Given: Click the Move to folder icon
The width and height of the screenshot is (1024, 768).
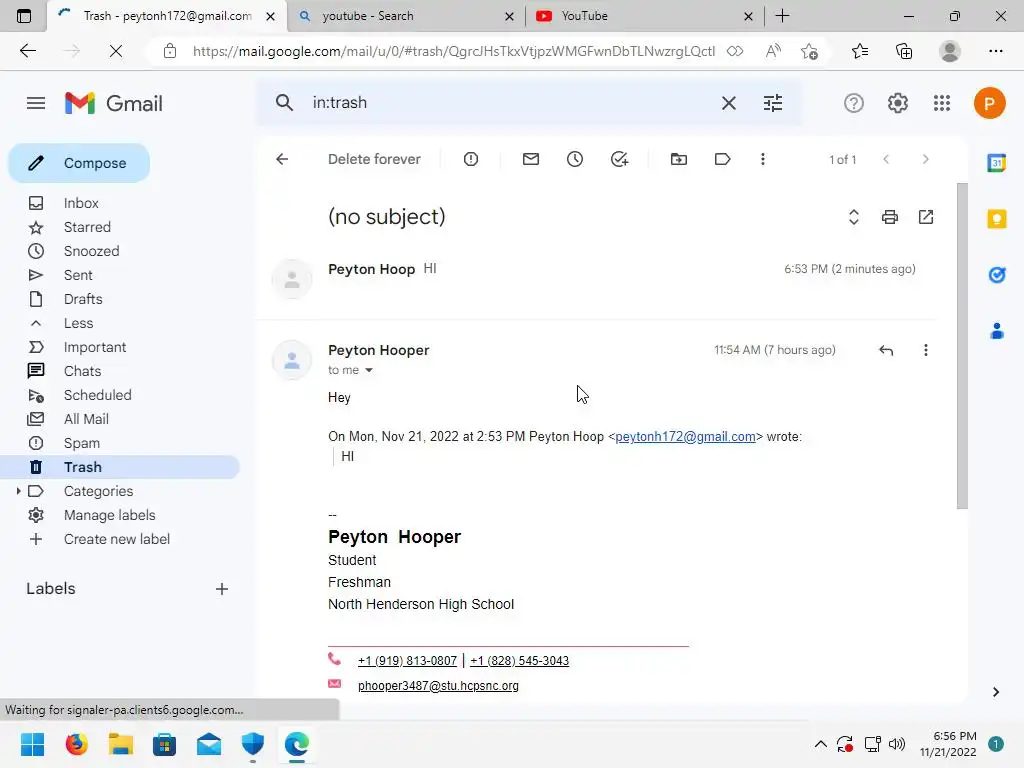Looking at the screenshot, I should click(x=679, y=159).
